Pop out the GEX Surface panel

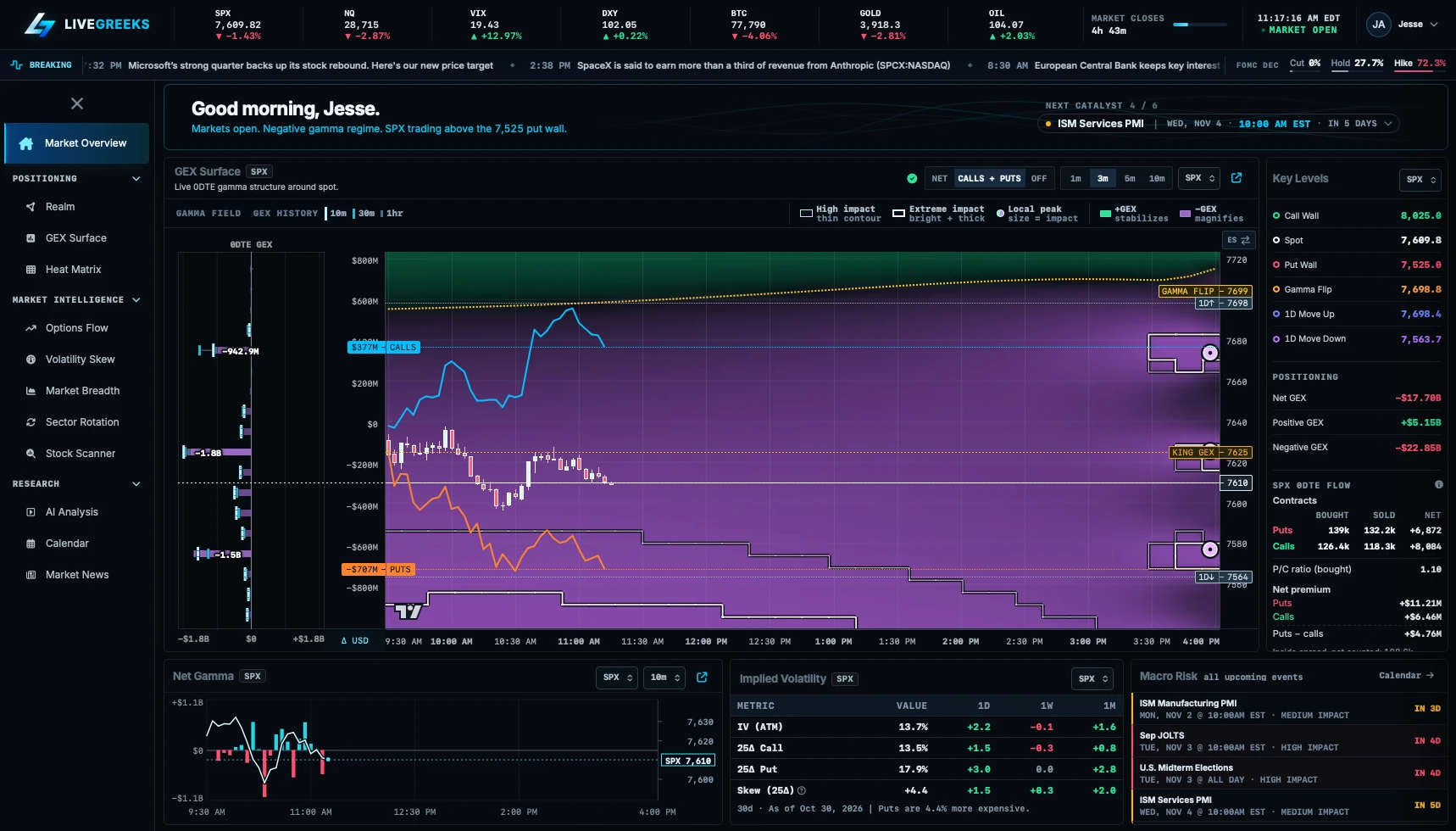pos(1236,178)
